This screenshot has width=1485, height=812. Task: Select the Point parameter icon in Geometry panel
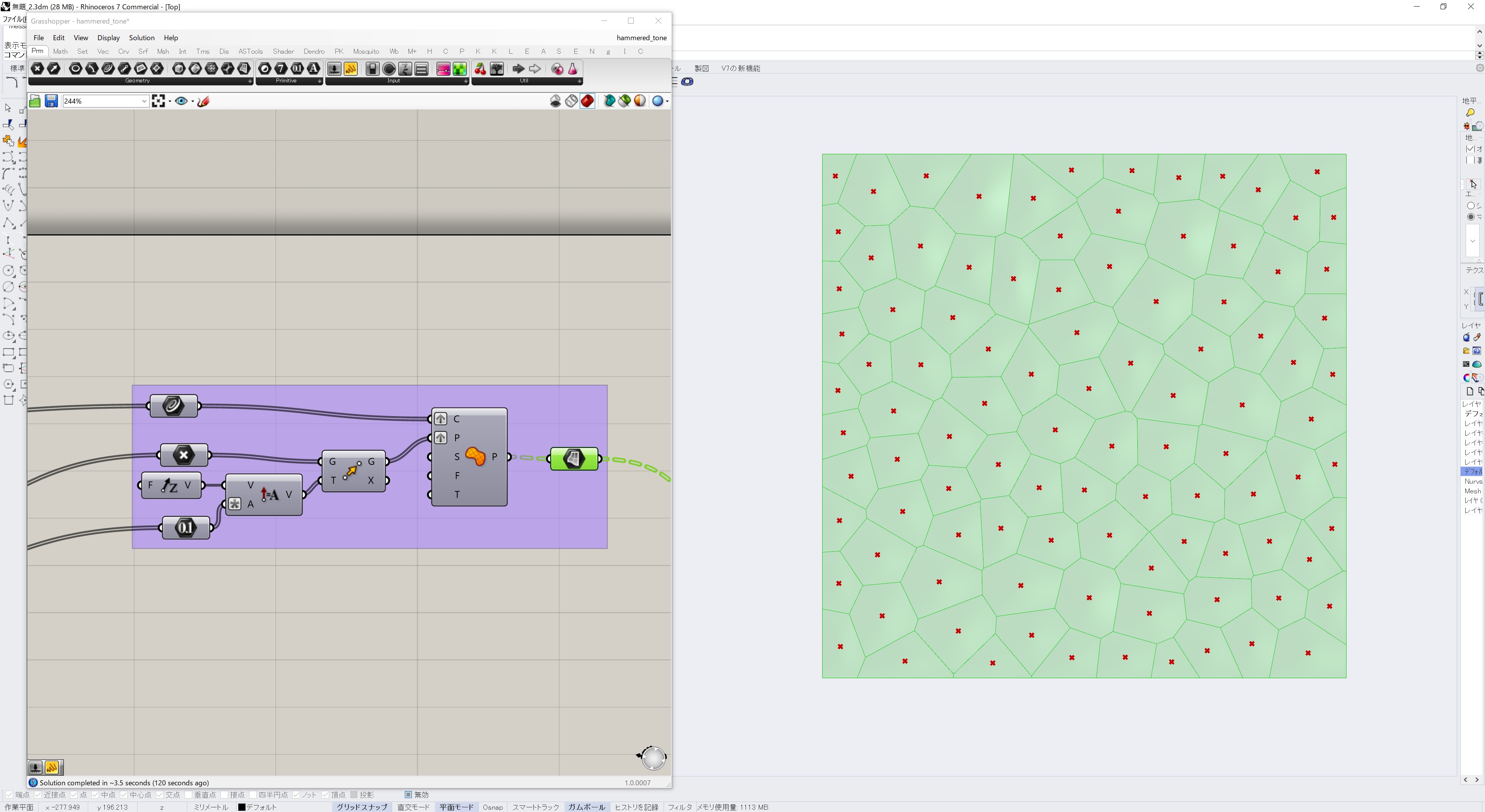pyautogui.click(x=38, y=68)
